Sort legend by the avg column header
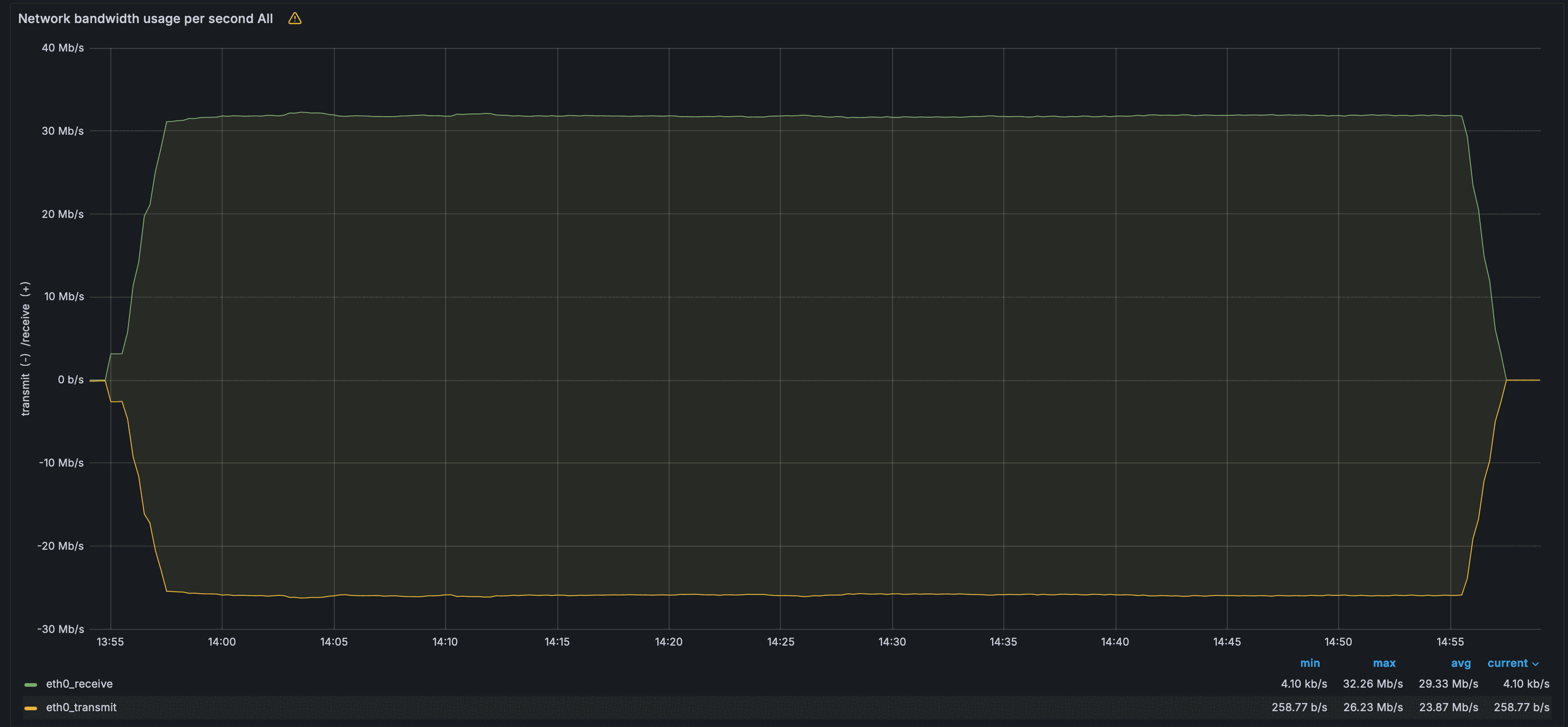 [1460, 663]
